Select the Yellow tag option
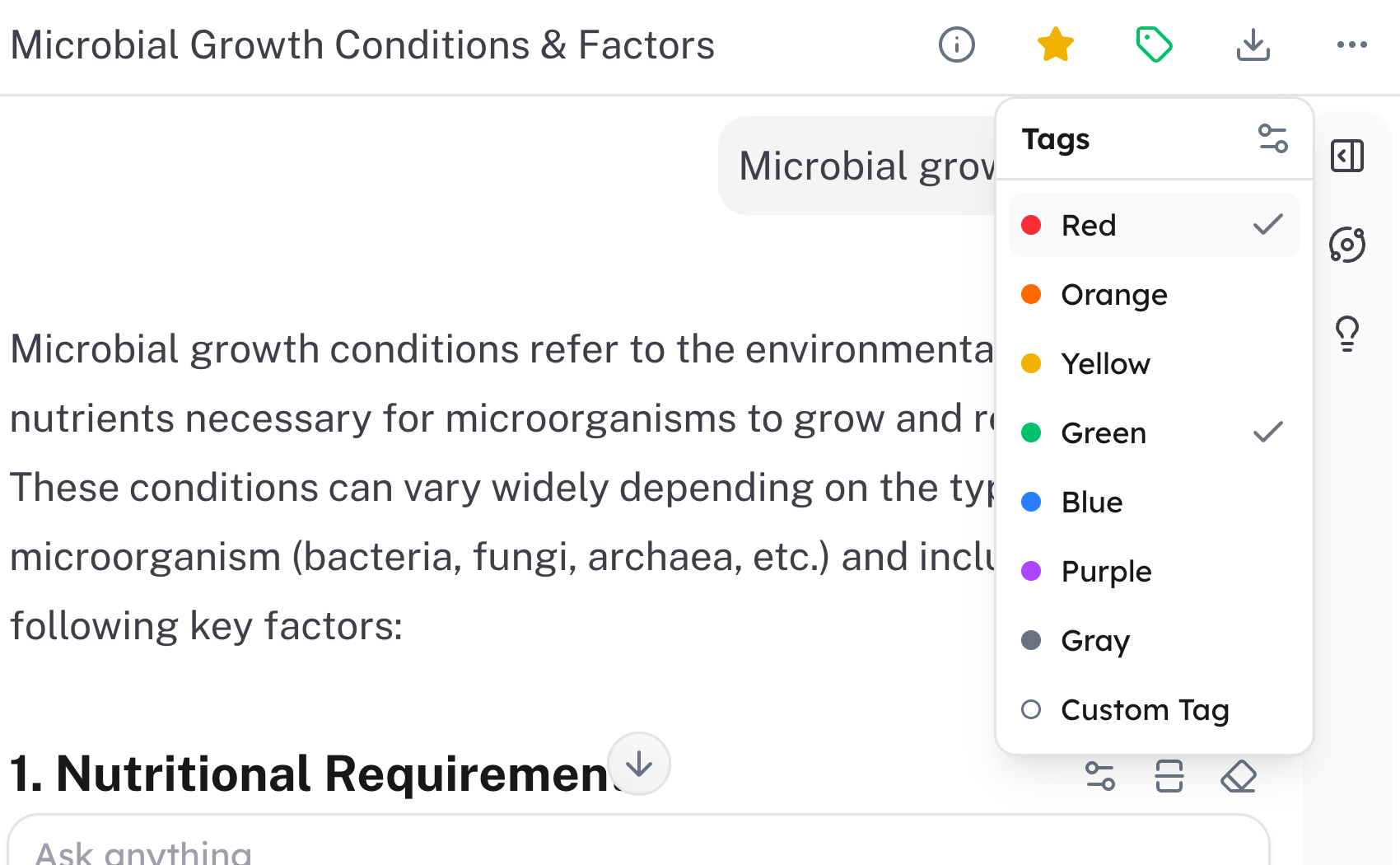The height and width of the screenshot is (865, 1400). coord(1105,363)
